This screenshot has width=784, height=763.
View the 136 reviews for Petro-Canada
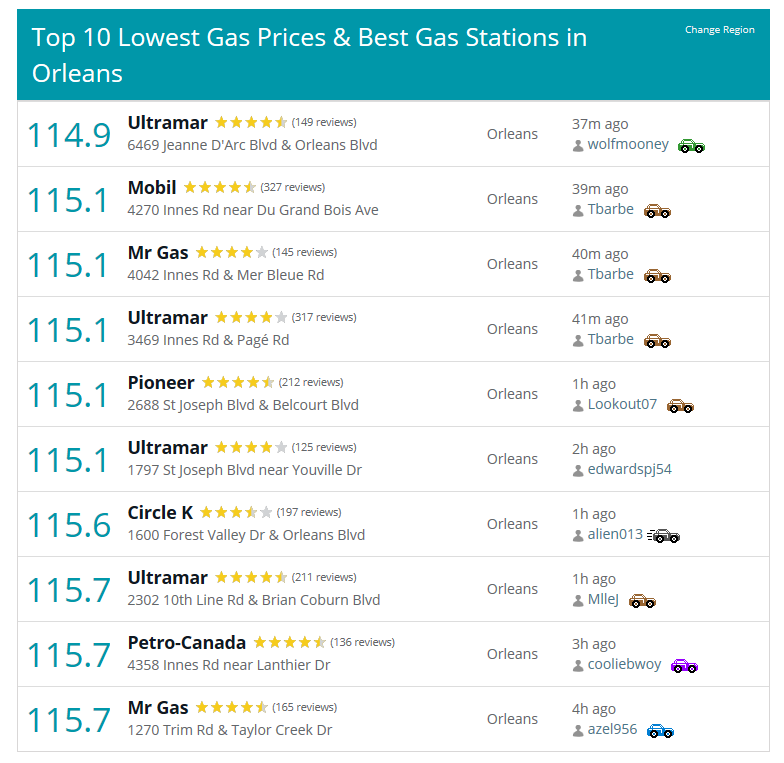coord(362,642)
